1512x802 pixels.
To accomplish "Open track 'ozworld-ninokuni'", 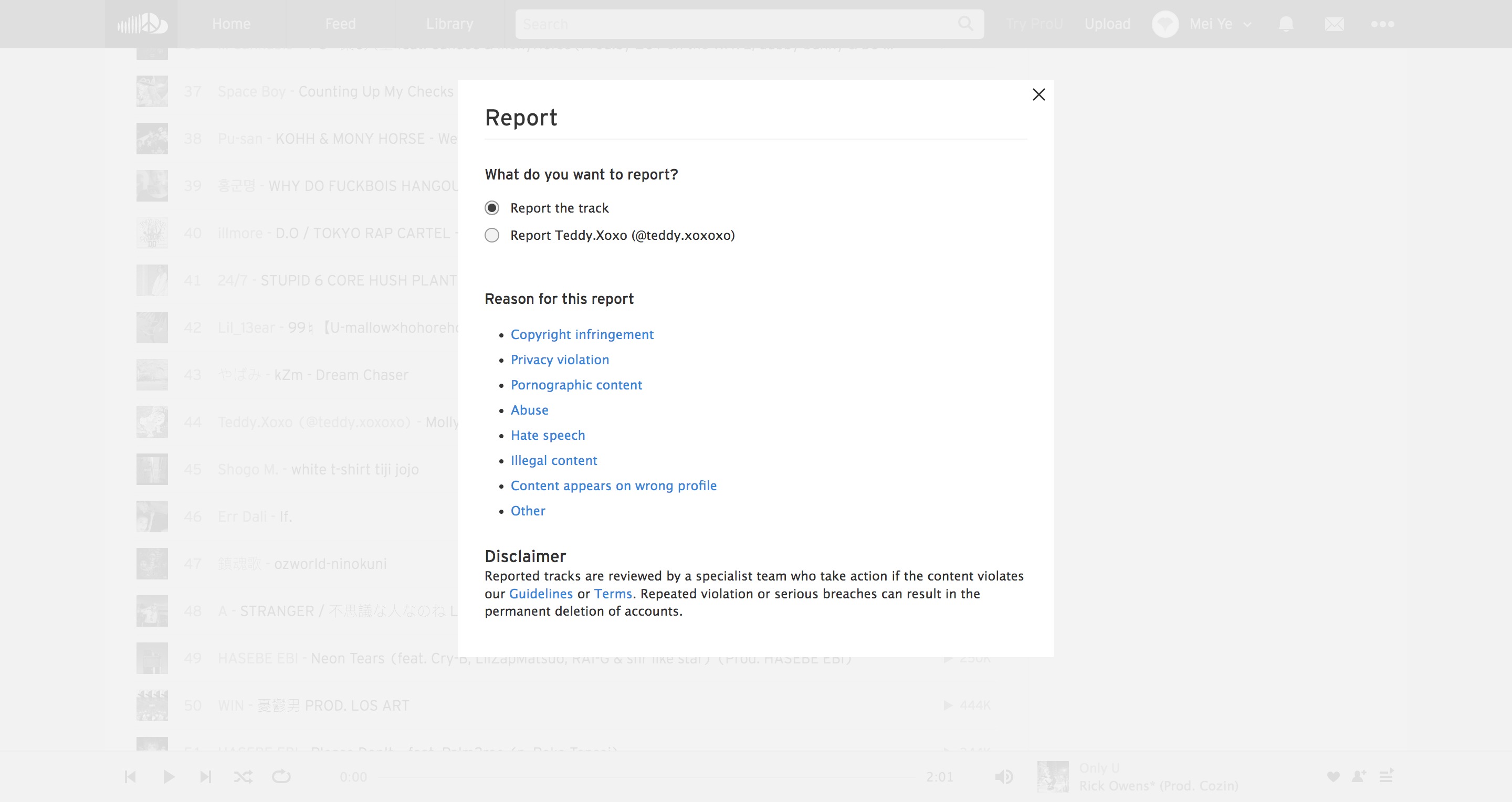I will click(330, 564).
